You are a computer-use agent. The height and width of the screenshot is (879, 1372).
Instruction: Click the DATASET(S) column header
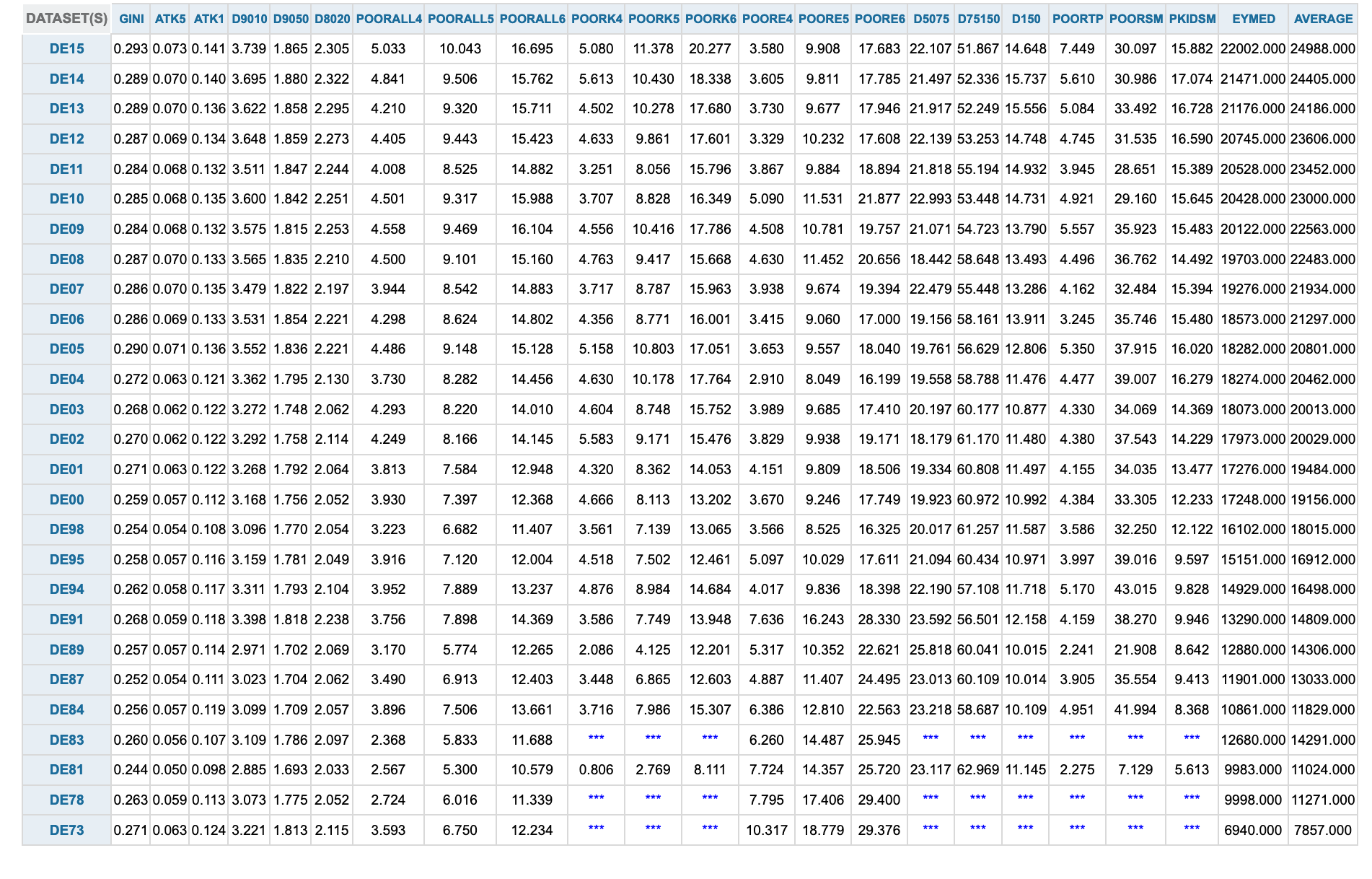(x=66, y=19)
